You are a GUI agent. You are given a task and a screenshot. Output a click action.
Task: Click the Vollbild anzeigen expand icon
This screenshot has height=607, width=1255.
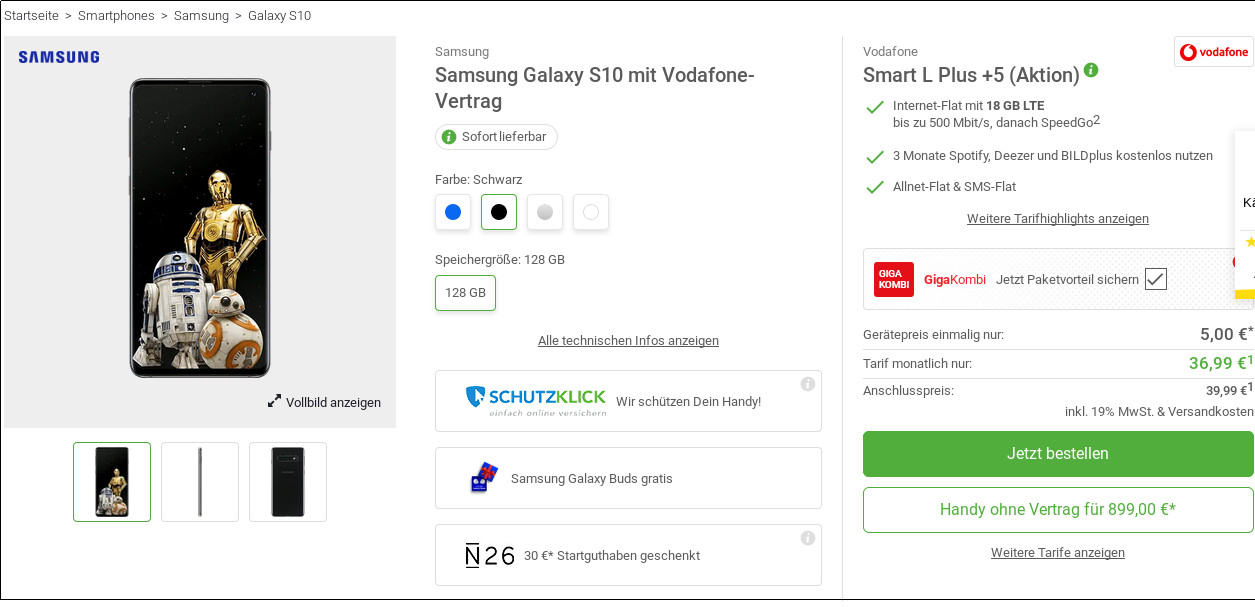point(274,402)
